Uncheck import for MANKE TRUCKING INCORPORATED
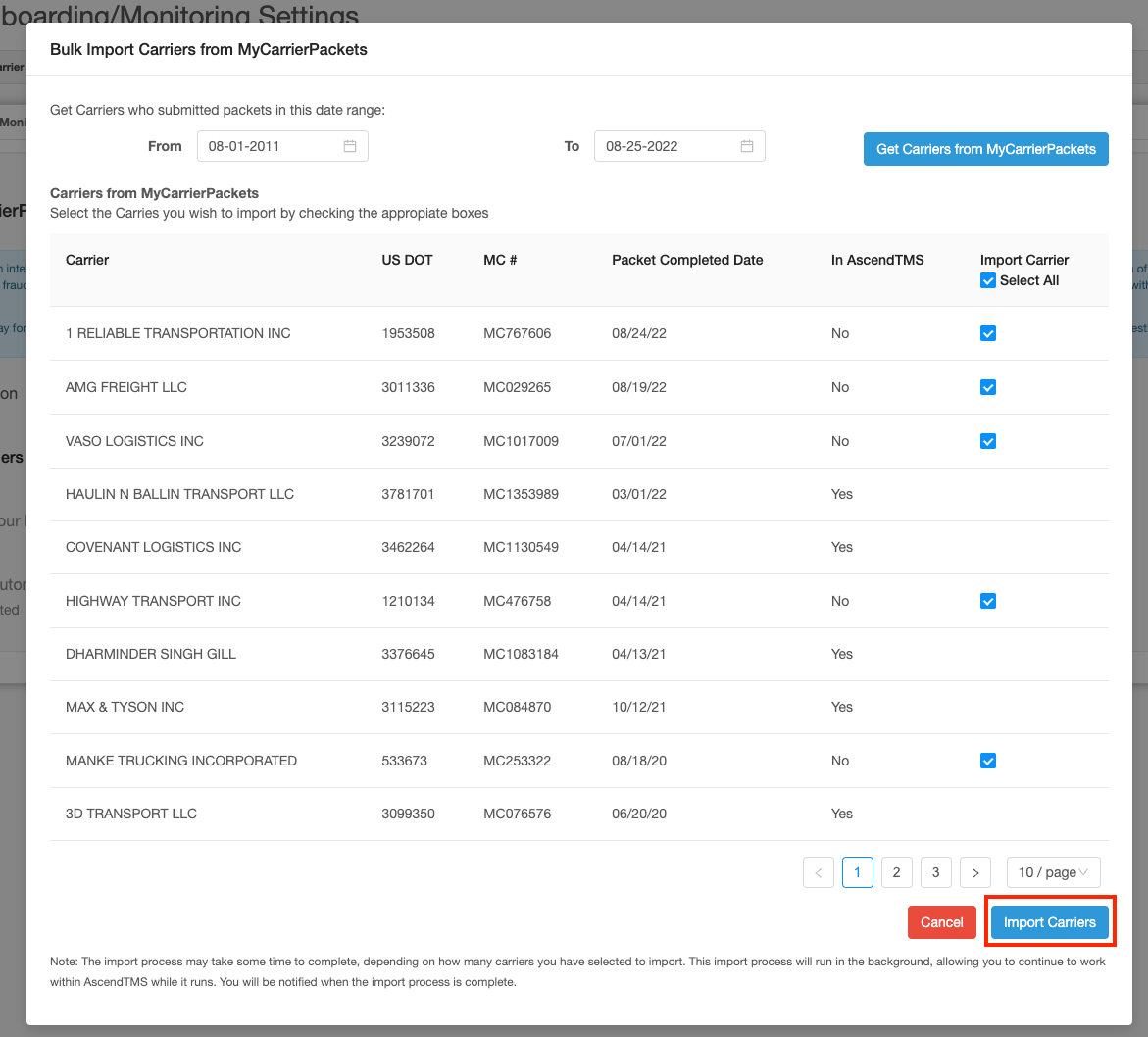 (987, 762)
